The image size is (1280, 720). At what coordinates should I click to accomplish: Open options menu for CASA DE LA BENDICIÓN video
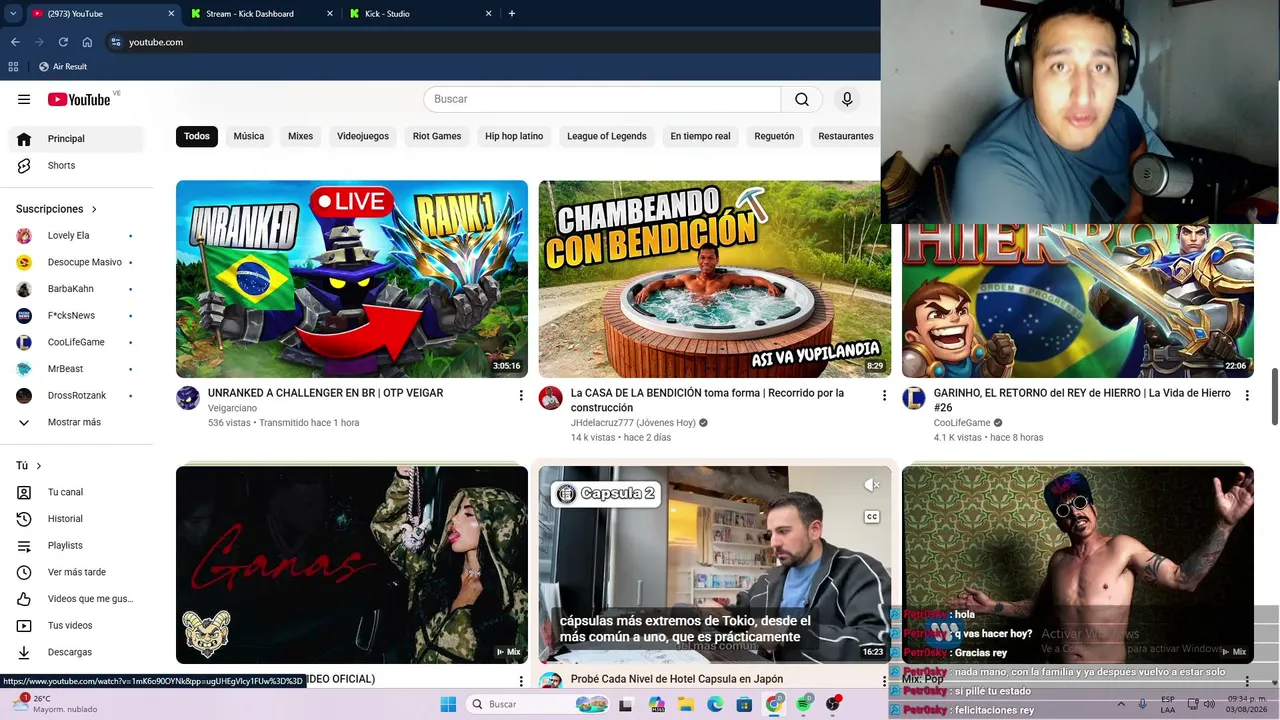[x=883, y=396]
